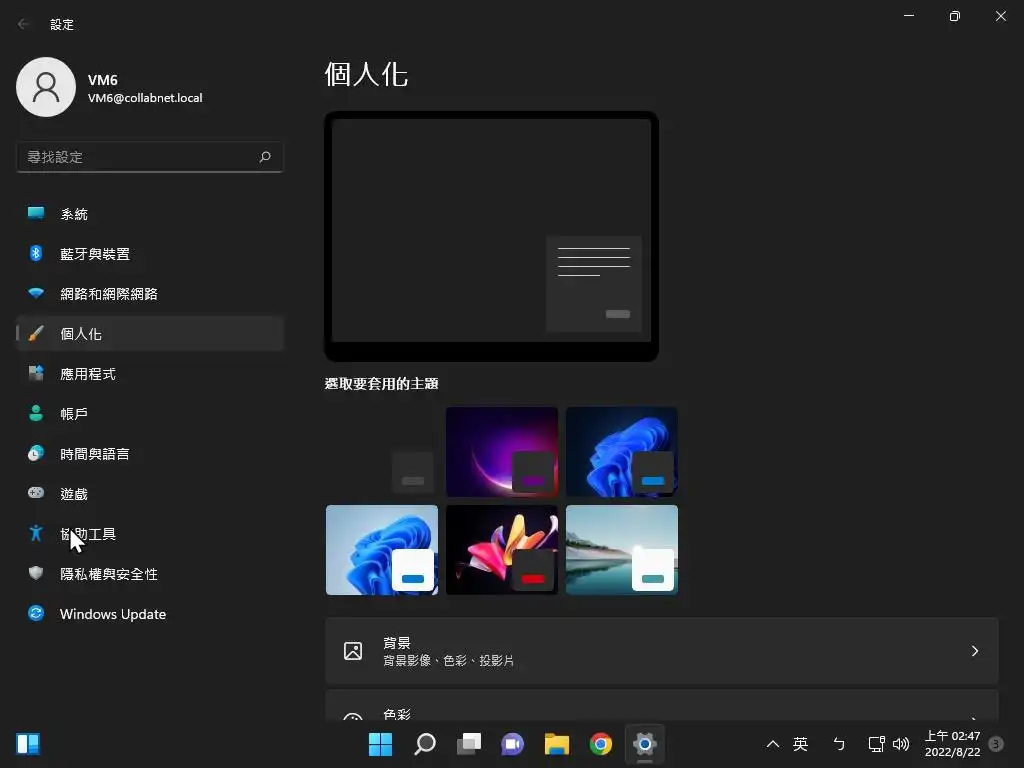Open the VM6 user profile avatar
The width and height of the screenshot is (1024, 768).
tap(46, 87)
